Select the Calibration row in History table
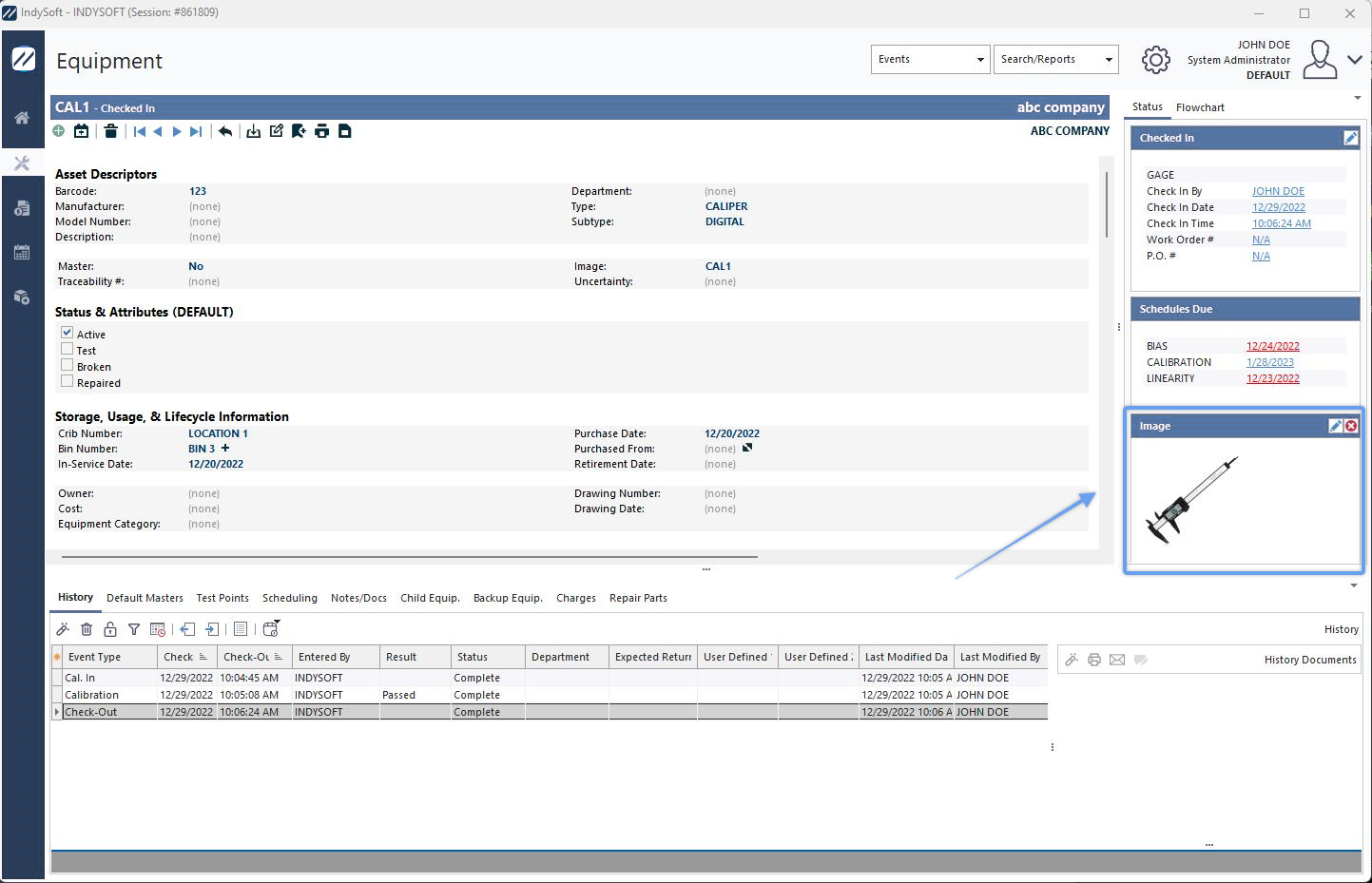This screenshot has height=883, width=1372. click(x=550, y=695)
